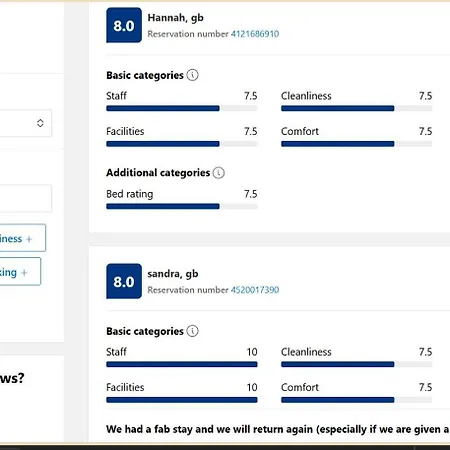Click sandra's Cleanliness rating bar

[x=357, y=364]
